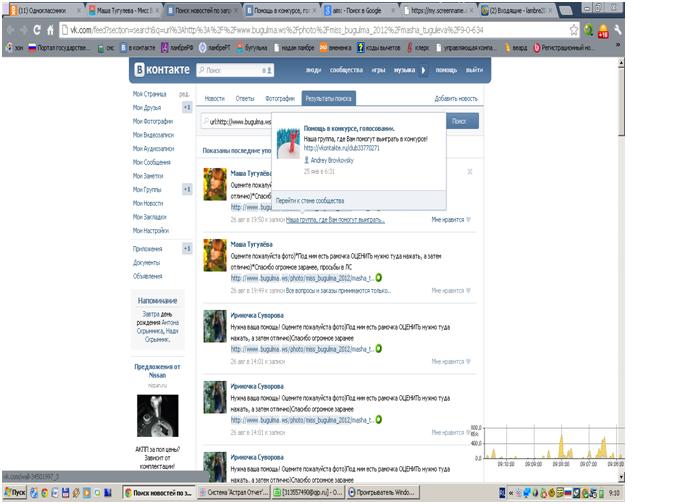Open 'Мои Настройки' in left menu

(x=150, y=230)
